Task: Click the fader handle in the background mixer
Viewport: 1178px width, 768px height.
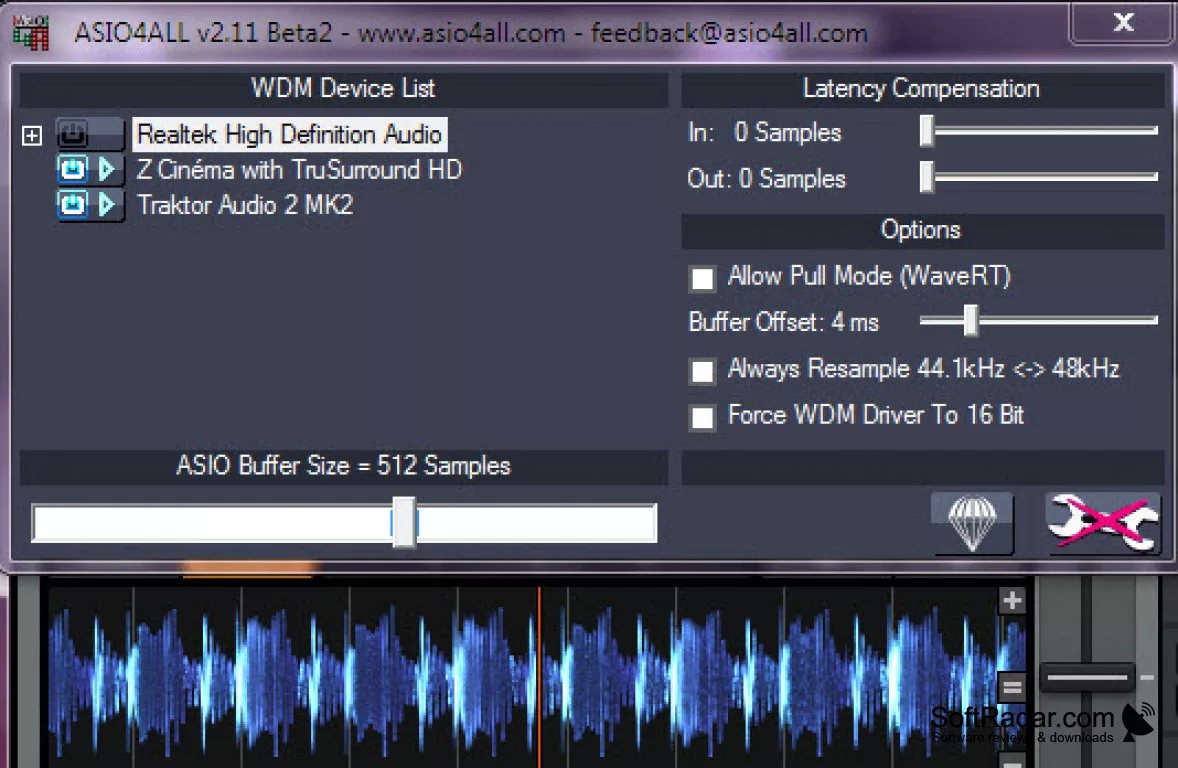Action: click(1087, 678)
